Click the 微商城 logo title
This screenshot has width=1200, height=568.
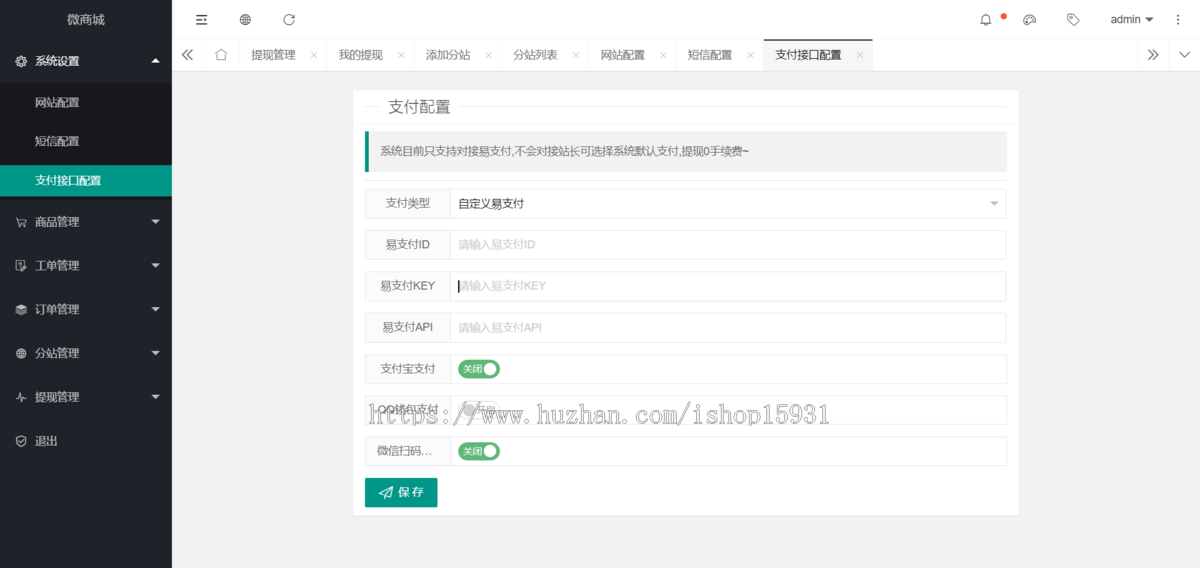86,19
